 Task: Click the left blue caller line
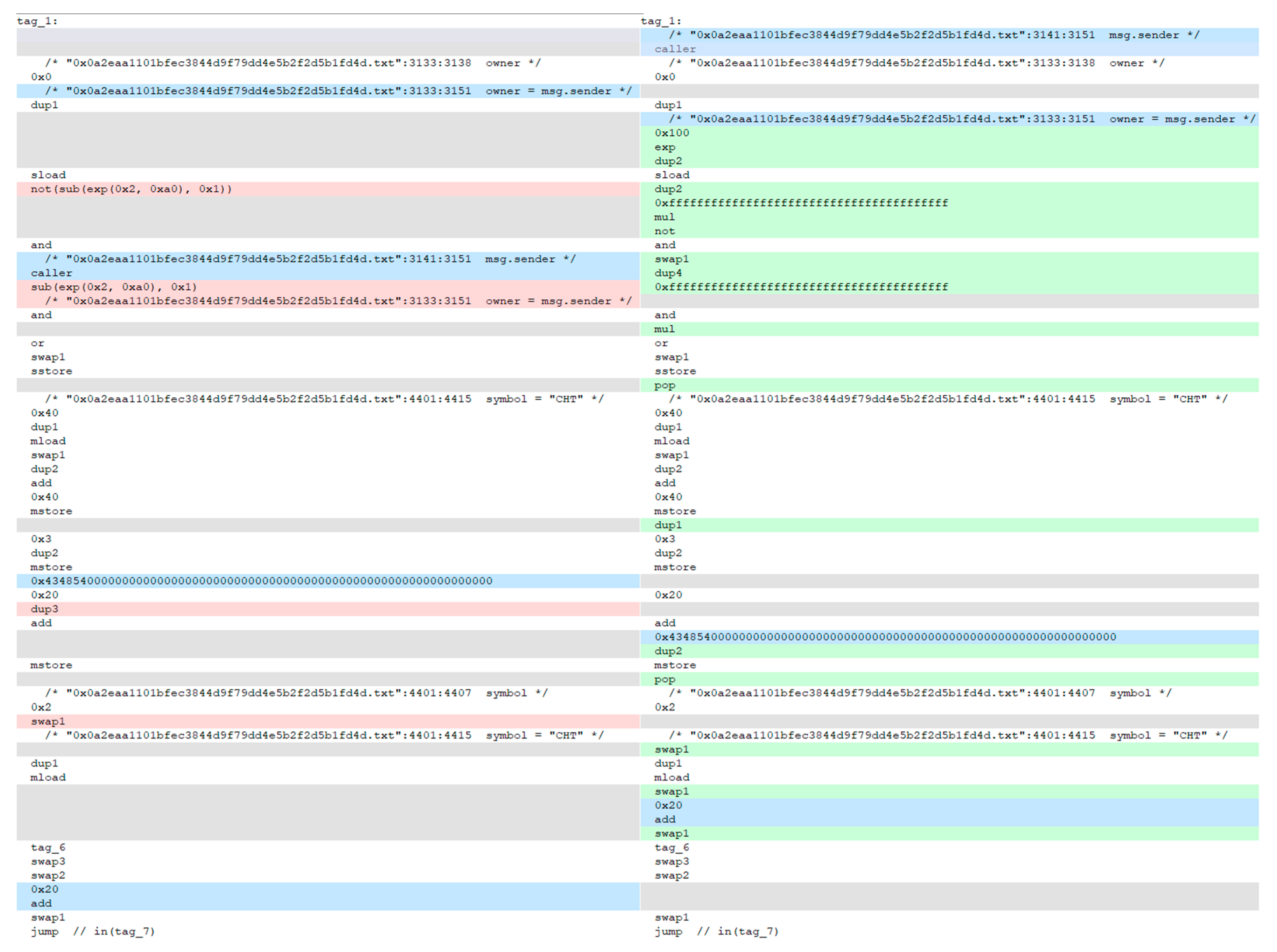click(x=51, y=273)
